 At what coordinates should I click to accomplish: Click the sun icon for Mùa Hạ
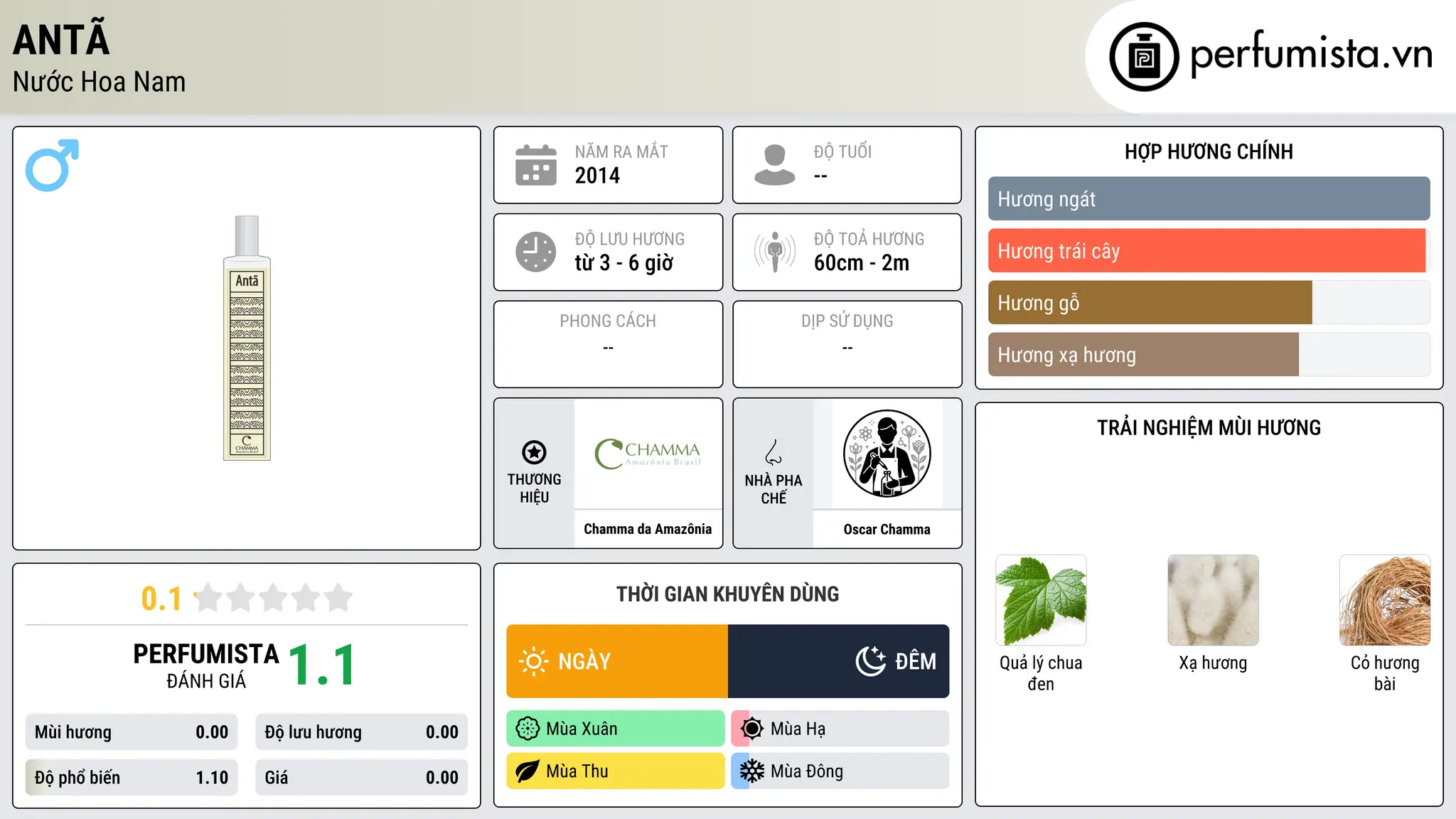click(x=752, y=729)
